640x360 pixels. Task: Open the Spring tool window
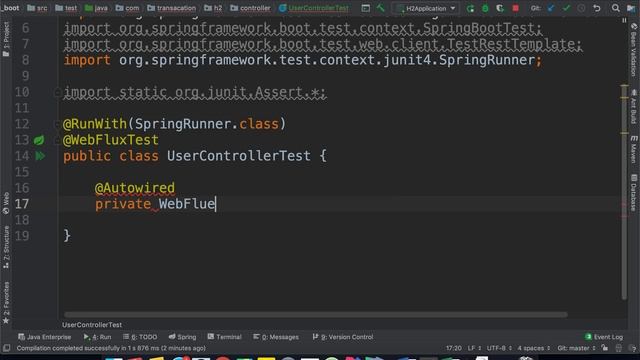[x=182, y=337]
